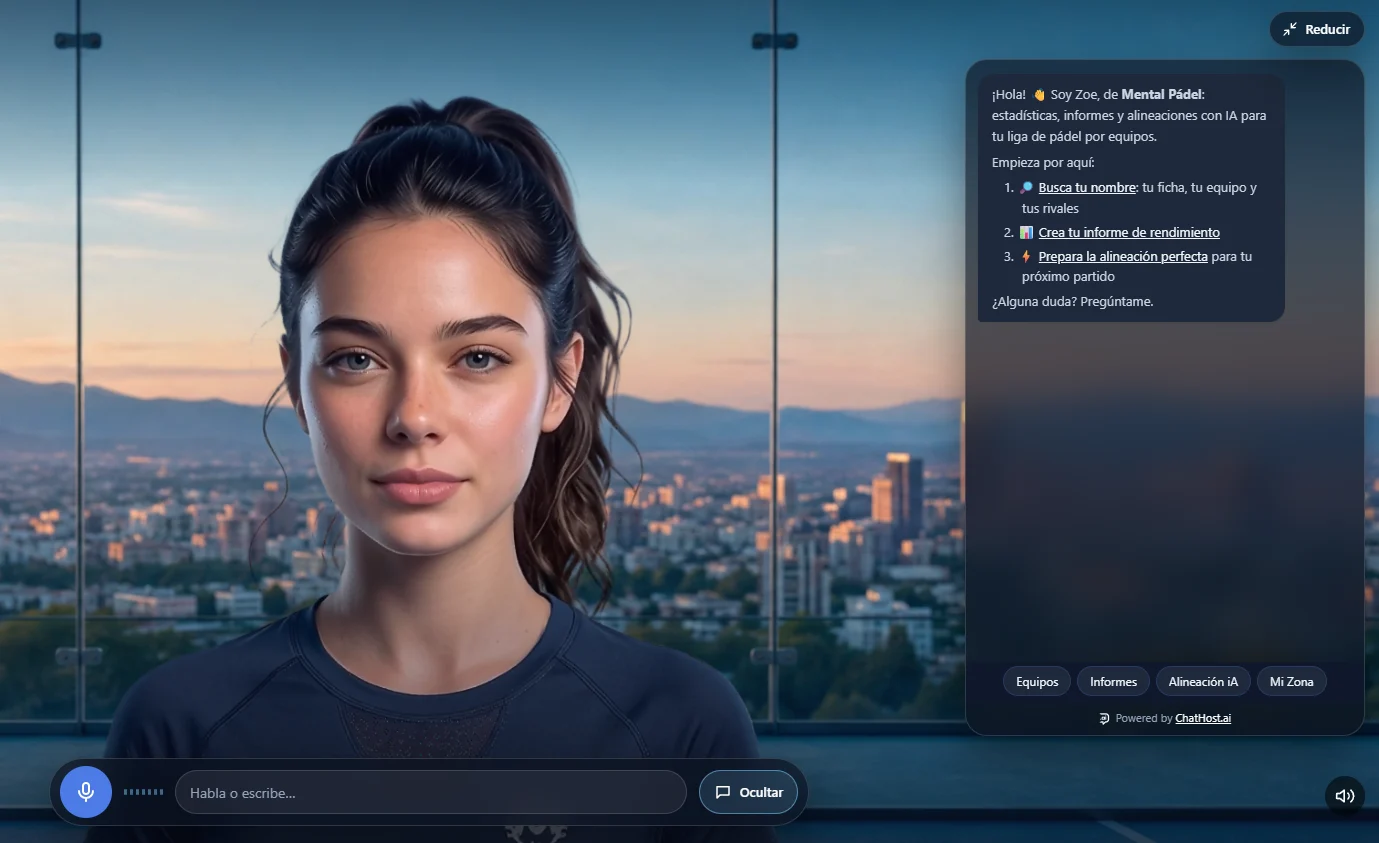Click the ChatHost logo icon beside Powered by

click(1104, 718)
